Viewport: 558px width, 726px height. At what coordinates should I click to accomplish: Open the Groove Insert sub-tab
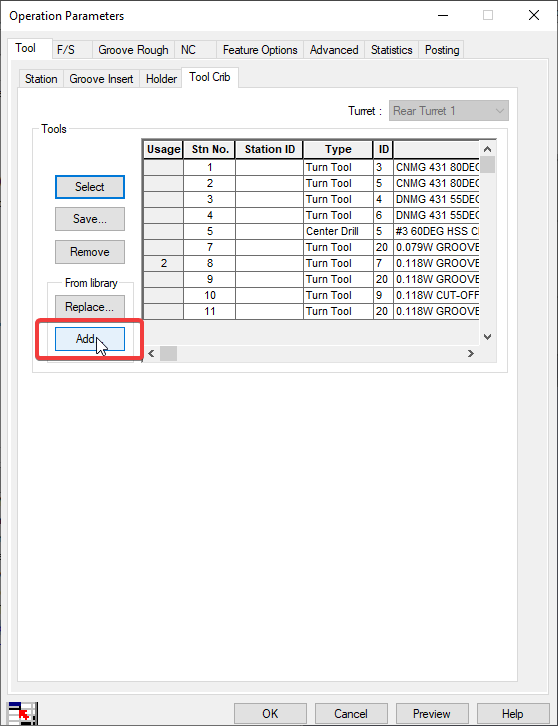tap(101, 79)
